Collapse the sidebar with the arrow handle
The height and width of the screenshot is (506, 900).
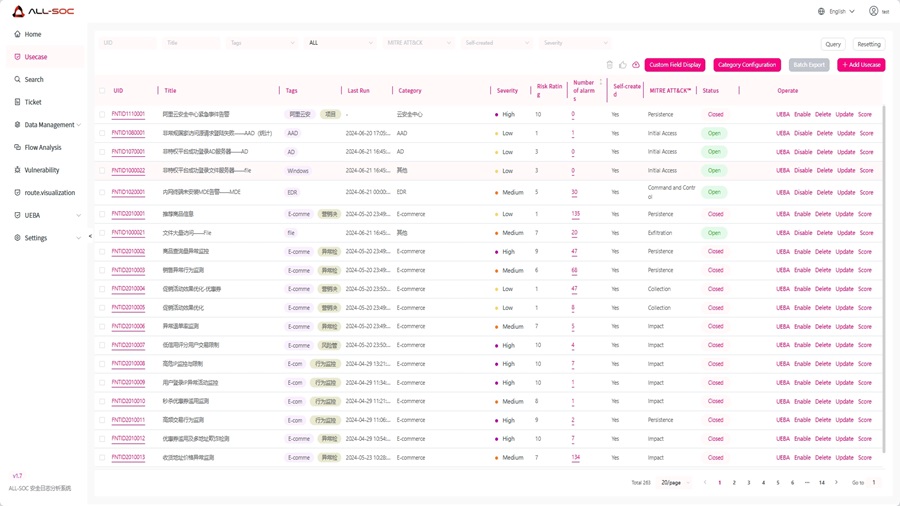click(x=90, y=237)
